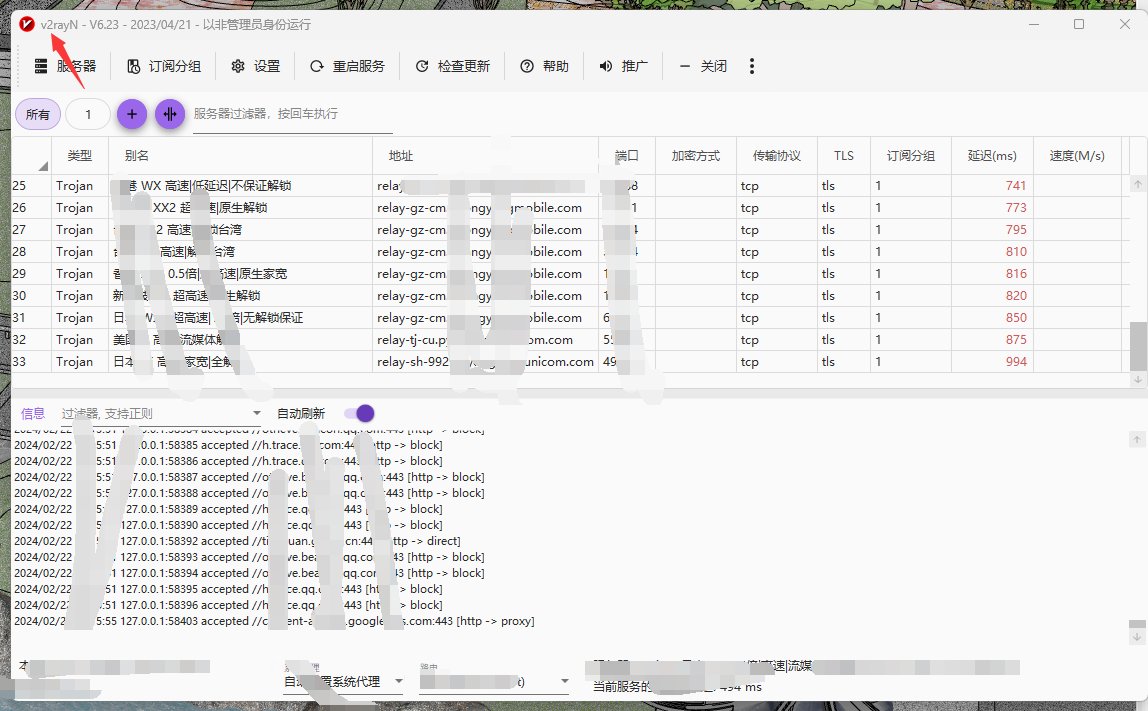Viewport: 1148px width, 711px height.
Task: Click the 推广 toolbar button
Action: coord(623,66)
